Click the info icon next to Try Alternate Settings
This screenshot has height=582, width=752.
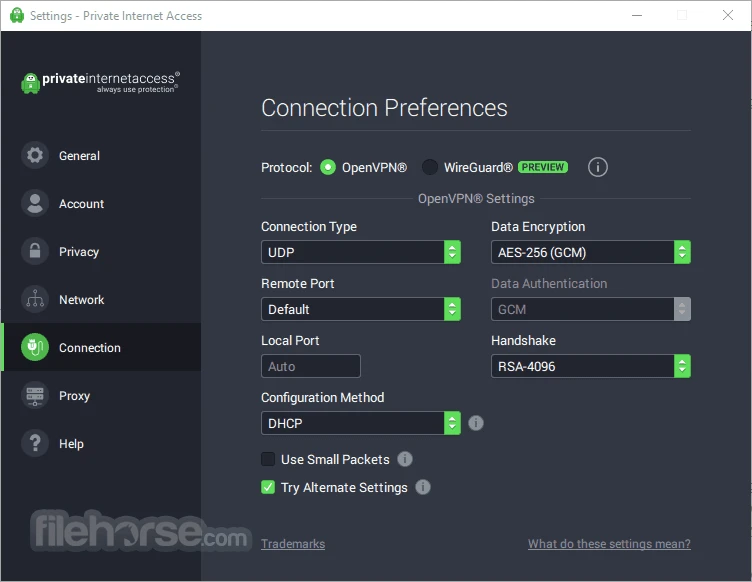(x=423, y=487)
